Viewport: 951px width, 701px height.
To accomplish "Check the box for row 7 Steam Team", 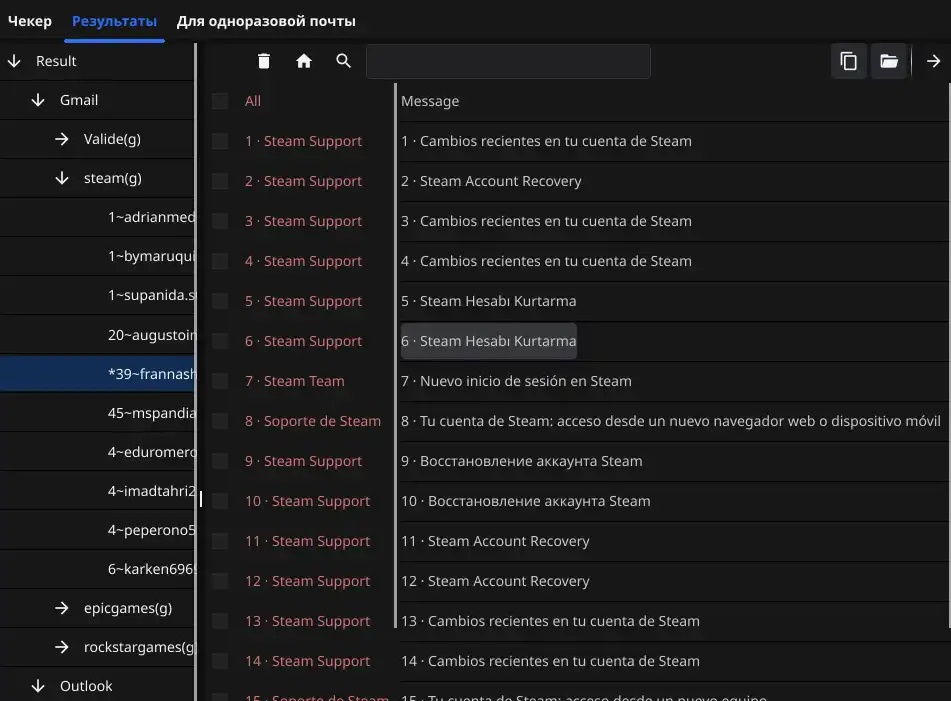I will click(x=220, y=381).
